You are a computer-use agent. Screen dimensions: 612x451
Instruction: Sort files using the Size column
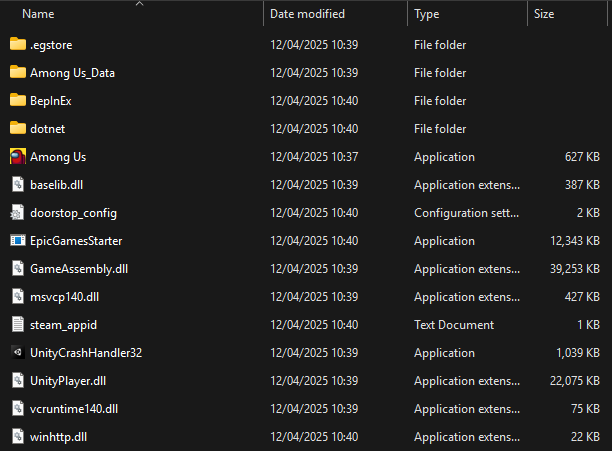click(x=544, y=14)
